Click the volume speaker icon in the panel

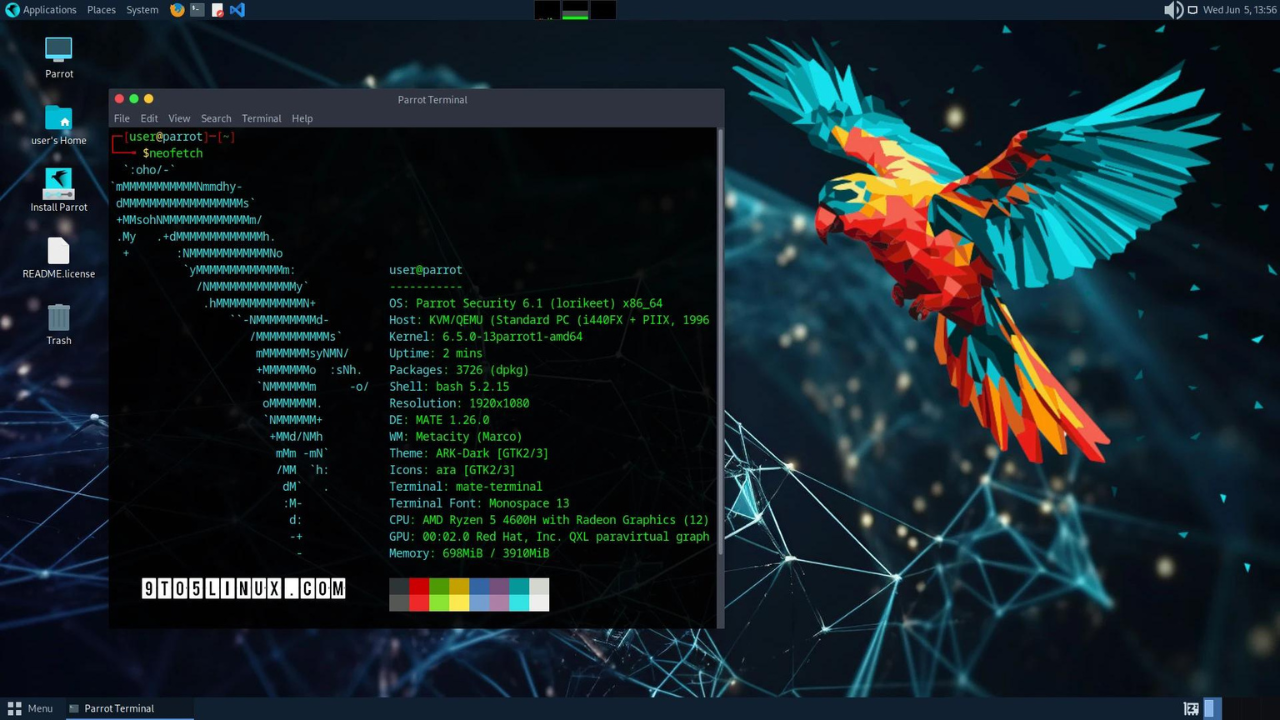pyautogui.click(x=1174, y=10)
